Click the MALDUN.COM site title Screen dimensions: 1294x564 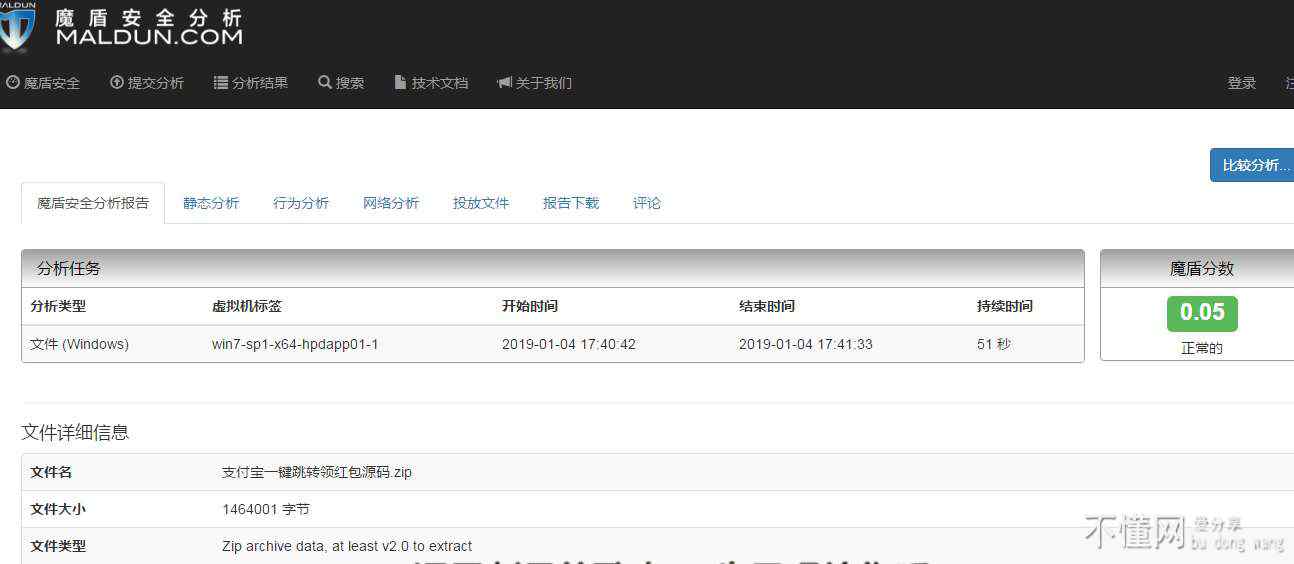[x=149, y=37]
